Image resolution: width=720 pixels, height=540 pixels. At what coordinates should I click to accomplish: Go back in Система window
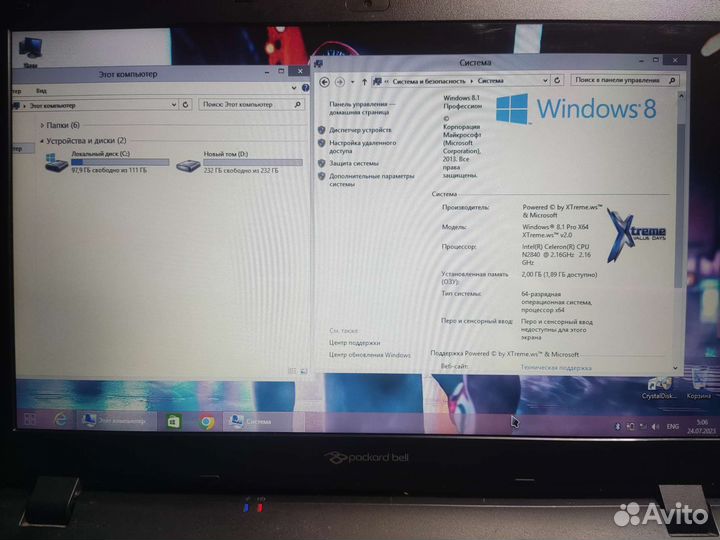pyautogui.click(x=324, y=82)
